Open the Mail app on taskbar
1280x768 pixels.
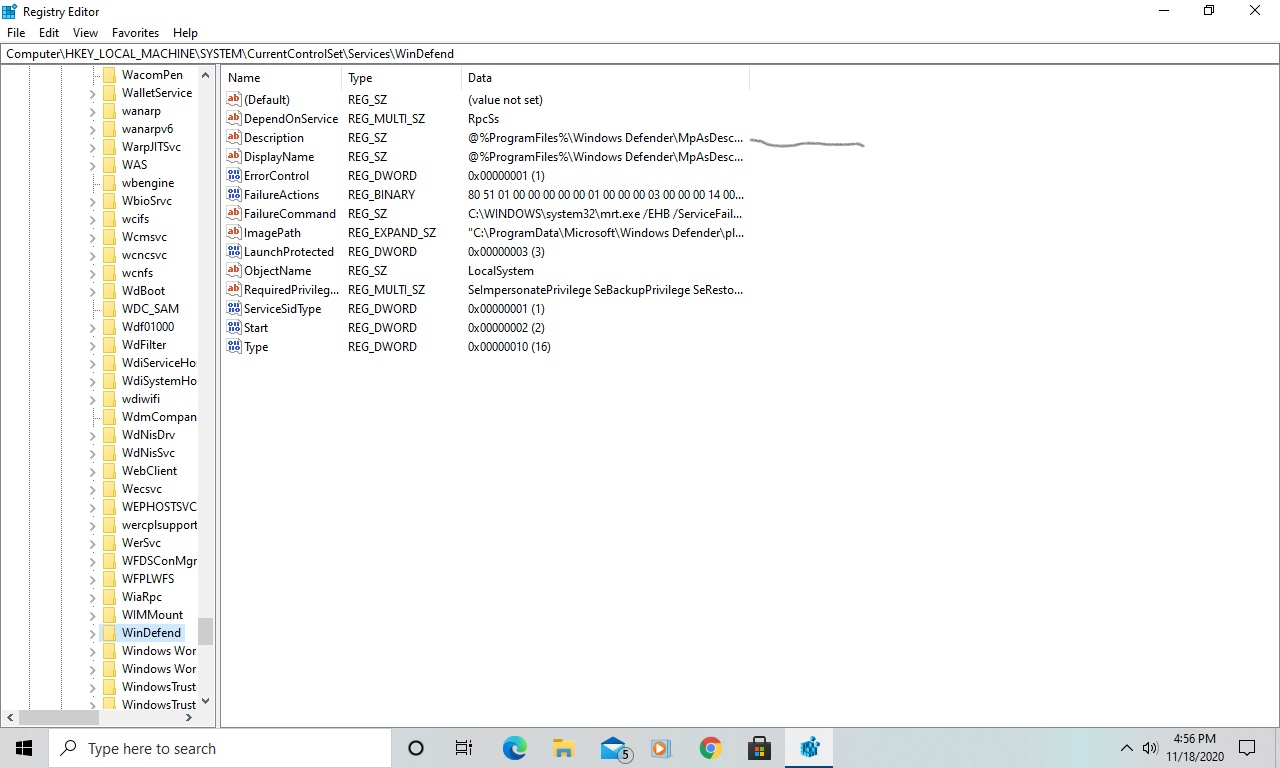pos(614,748)
